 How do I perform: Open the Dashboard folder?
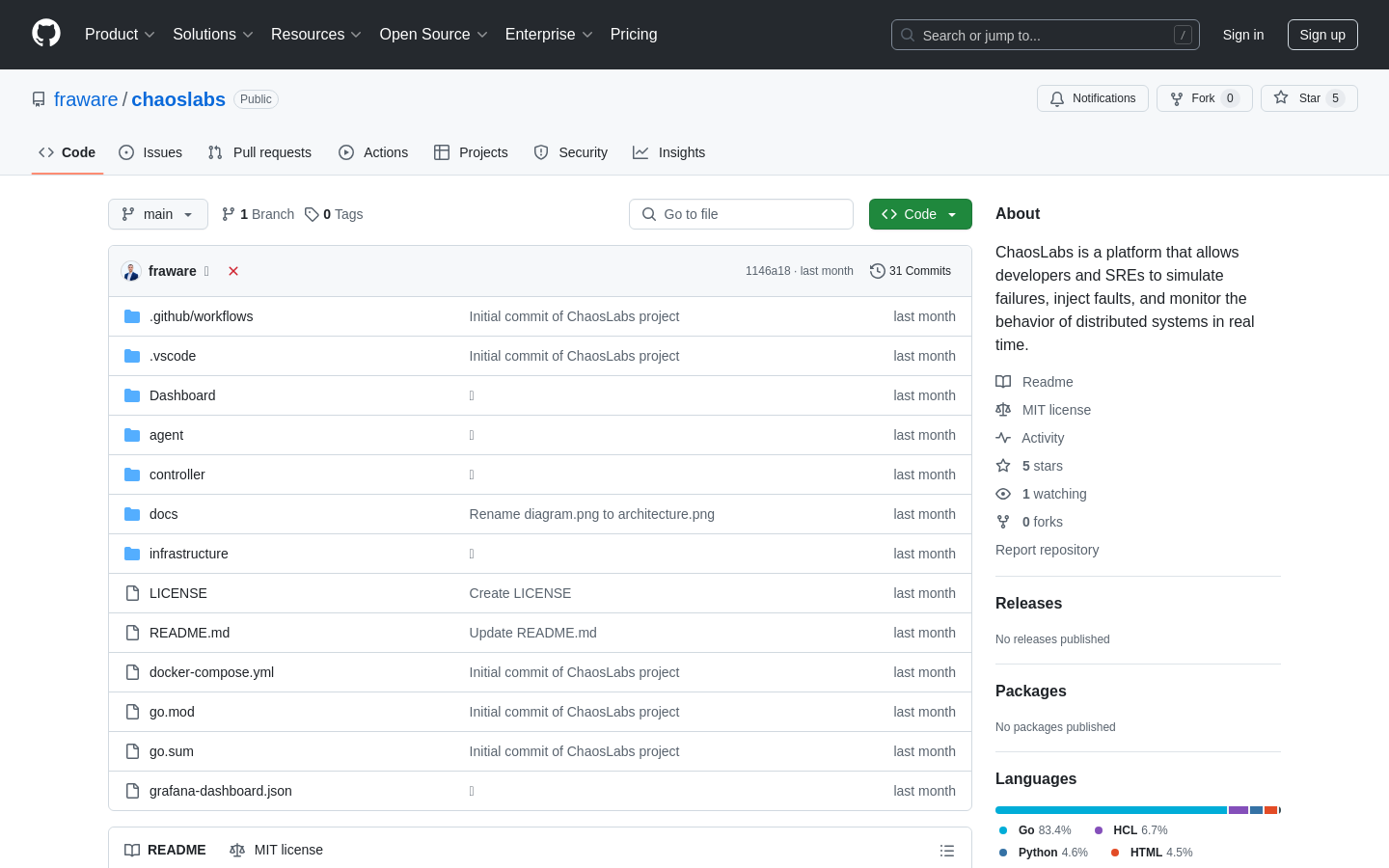click(x=182, y=395)
